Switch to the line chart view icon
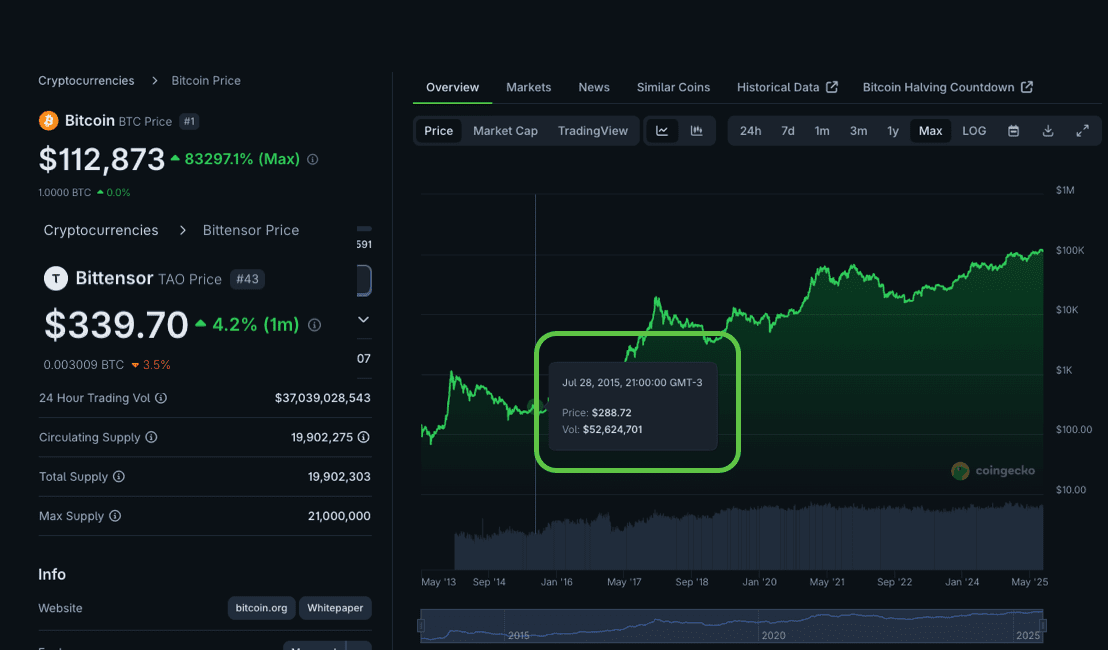This screenshot has height=650, width=1108. click(x=662, y=131)
